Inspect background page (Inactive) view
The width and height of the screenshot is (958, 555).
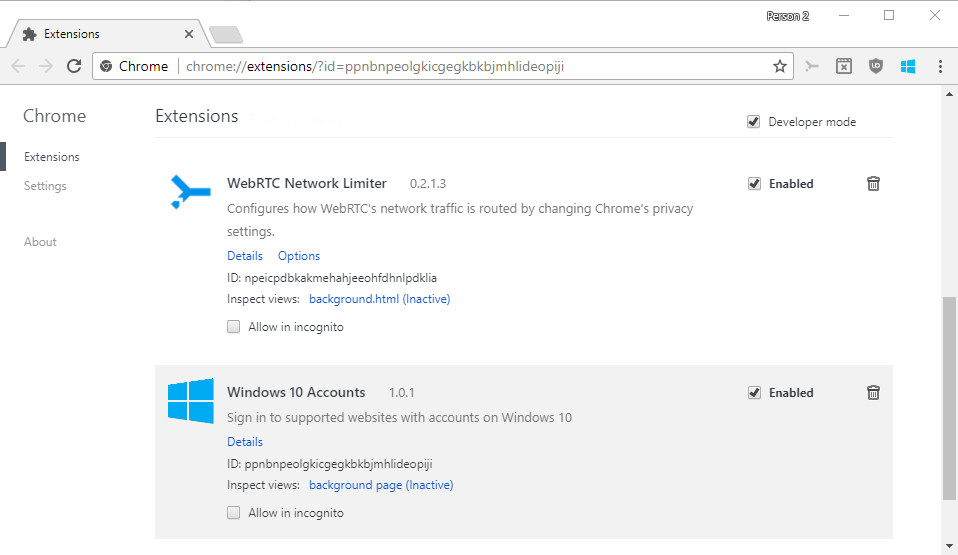(381, 485)
